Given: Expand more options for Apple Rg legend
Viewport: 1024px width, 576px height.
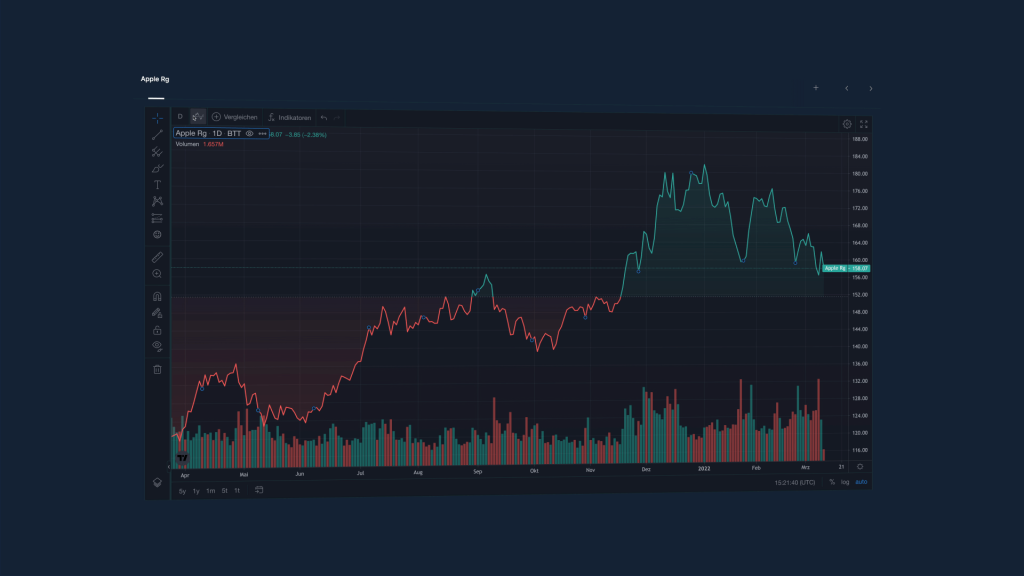Looking at the screenshot, I should coord(262,133).
